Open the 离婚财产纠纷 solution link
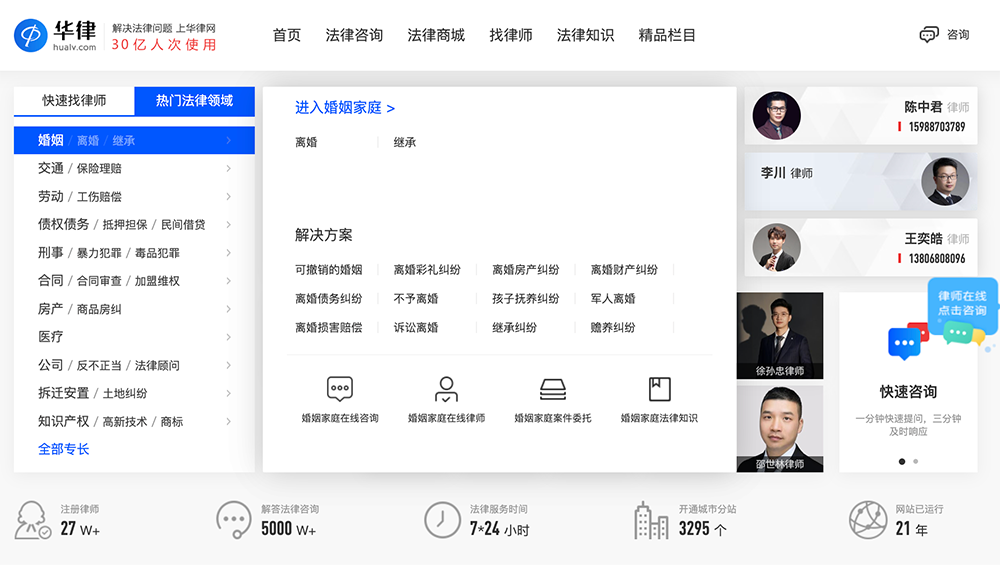1000x573 pixels. pyautogui.click(x=624, y=270)
